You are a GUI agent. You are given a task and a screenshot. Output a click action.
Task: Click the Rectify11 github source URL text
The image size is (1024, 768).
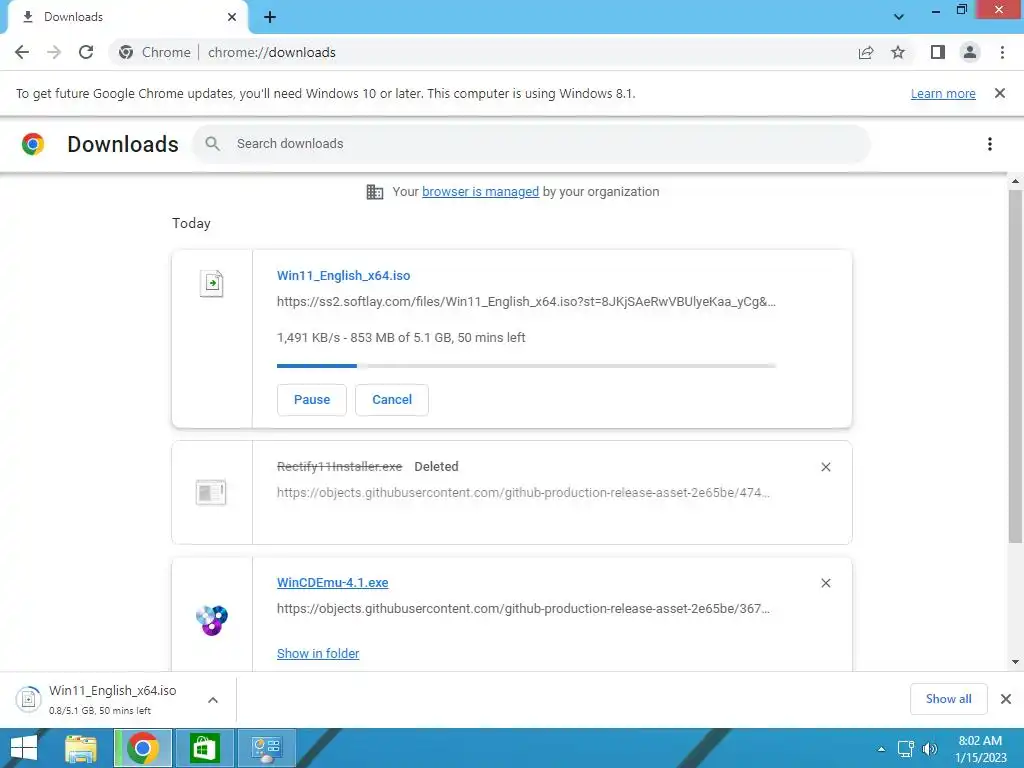[523, 492]
